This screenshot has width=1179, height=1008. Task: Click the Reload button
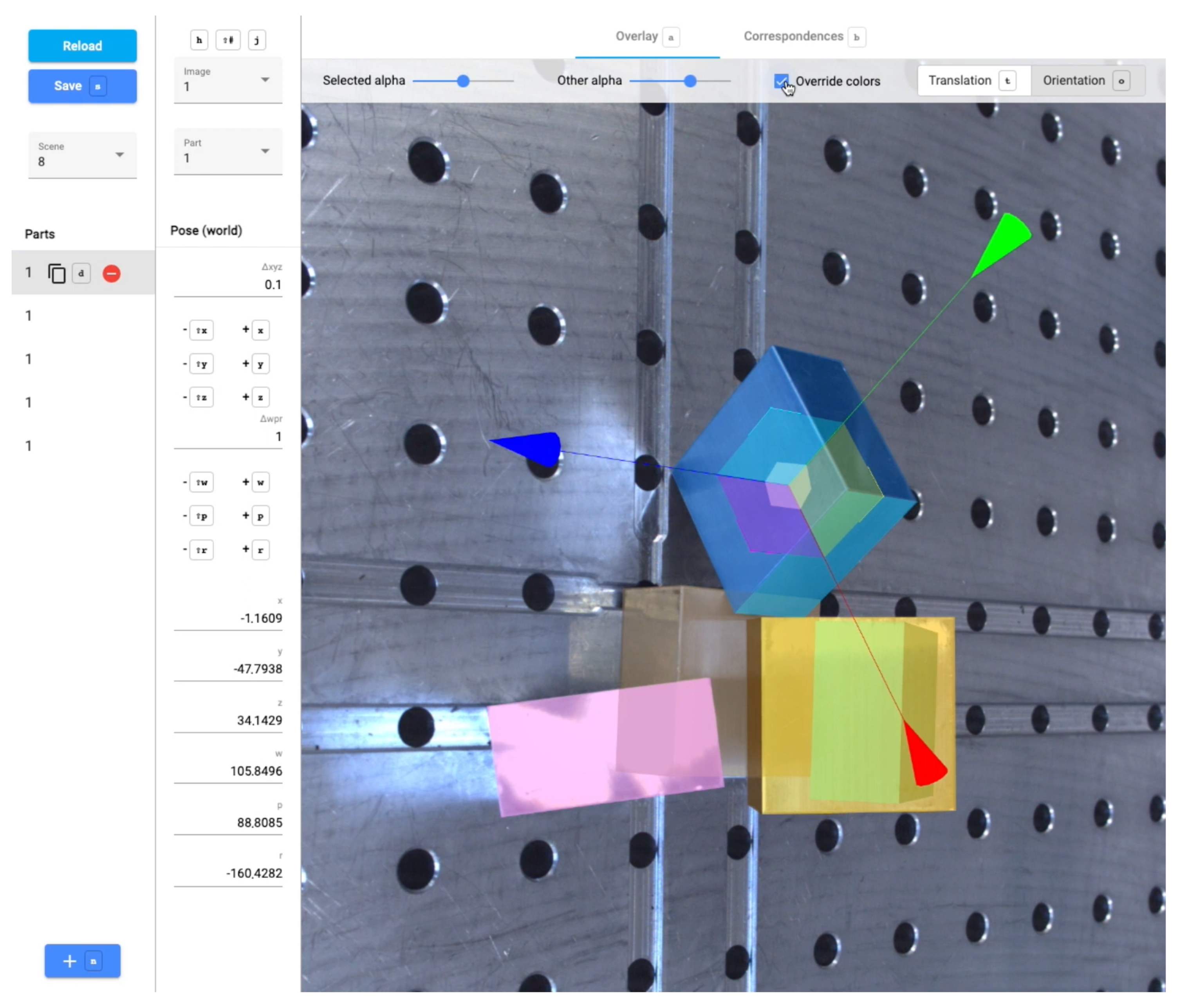(83, 46)
